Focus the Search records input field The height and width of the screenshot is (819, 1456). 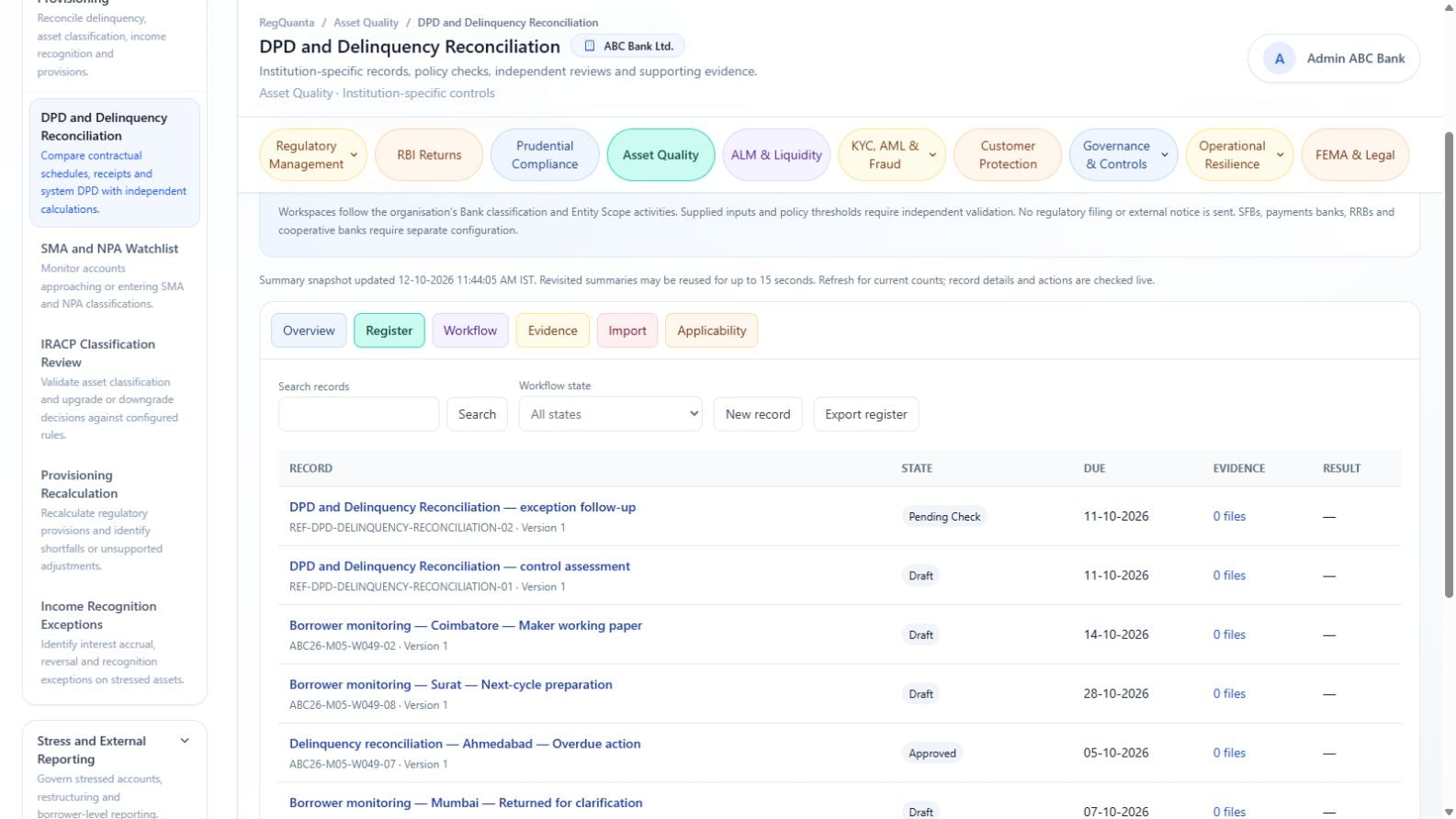pyautogui.click(x=358, y=414)
